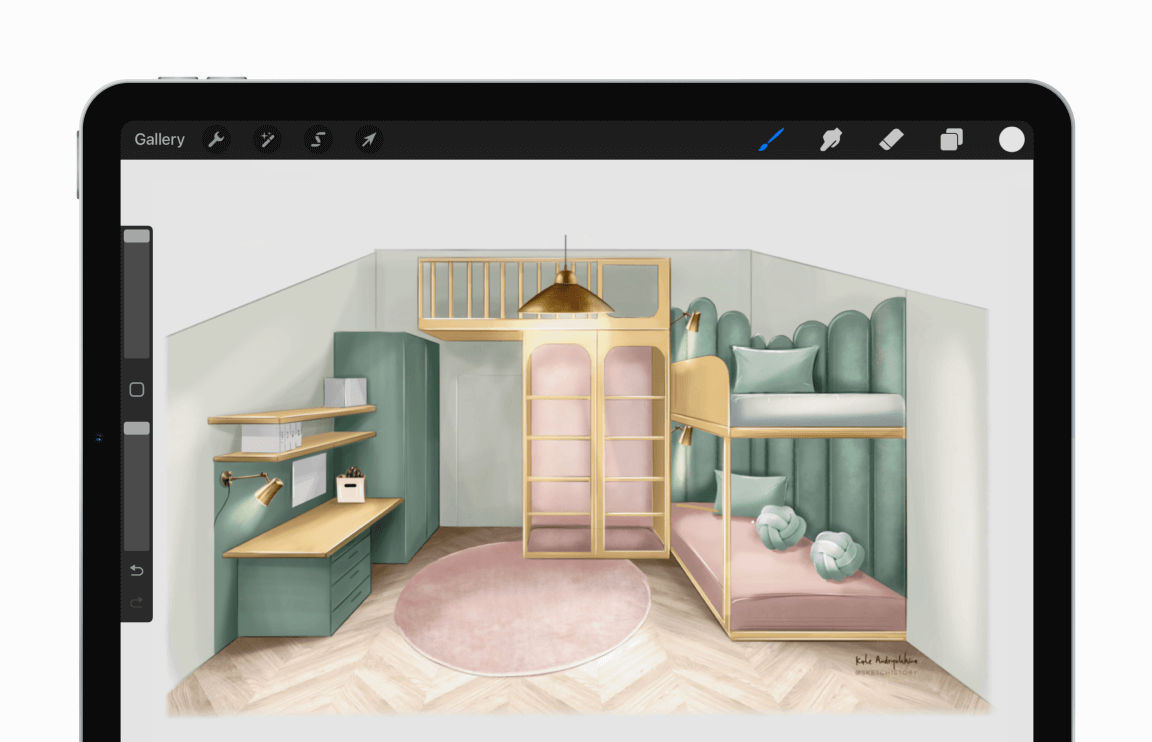Image resolution: width=1152 pixels, height=742 pixels.
Task: Open the Actions wrench menu
Action: (x=216, y=139)
